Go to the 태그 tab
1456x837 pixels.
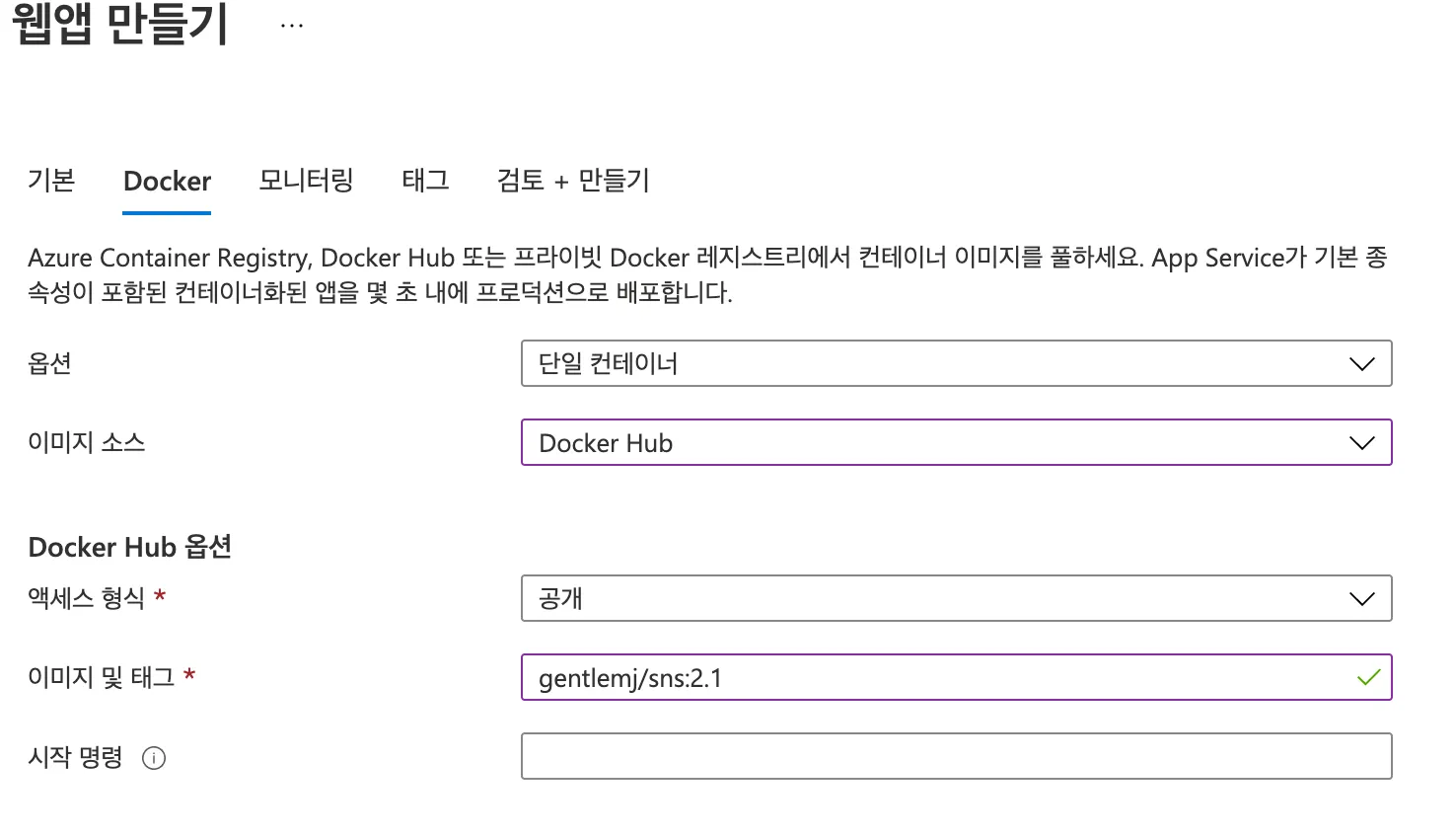425,181
